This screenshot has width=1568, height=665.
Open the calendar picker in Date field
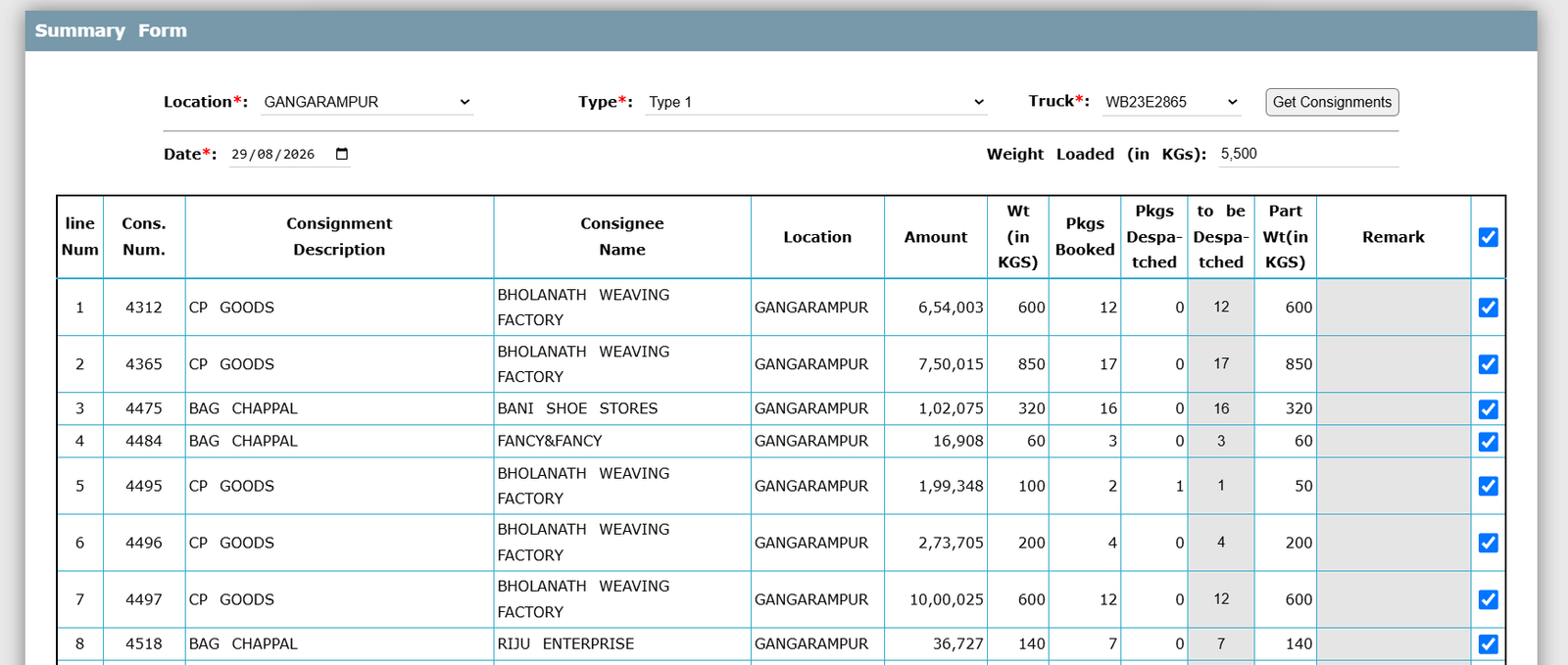pos(342,154)
